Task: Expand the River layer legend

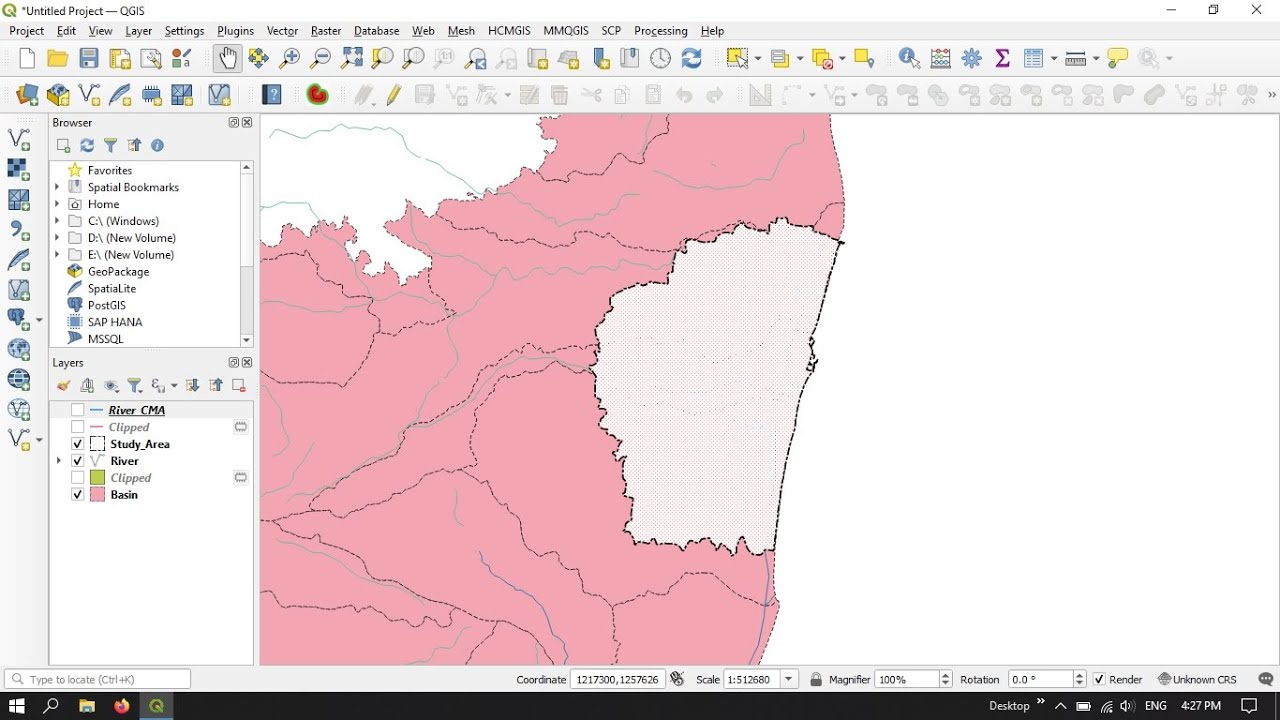Action: coord(58,461)
